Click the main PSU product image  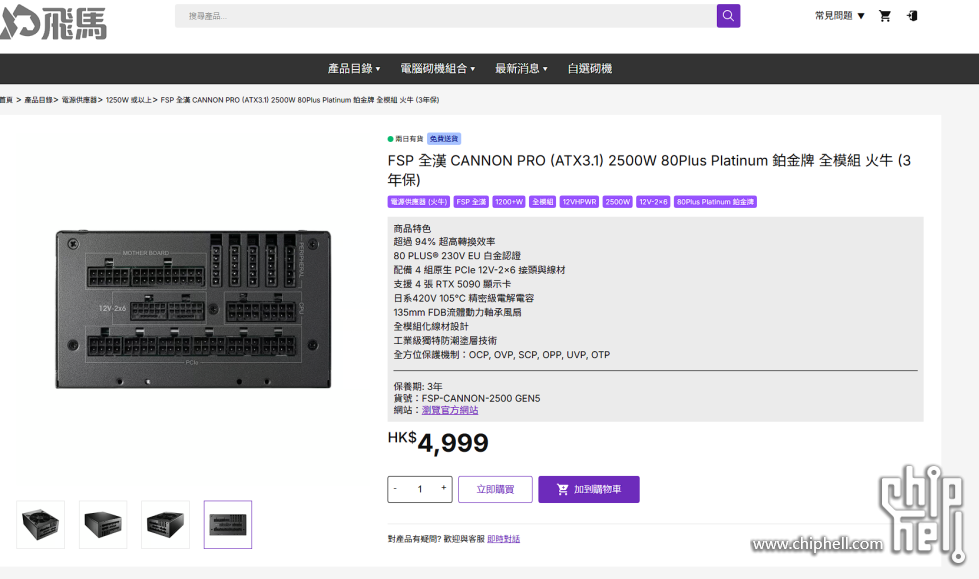click(x=193, y=309)
